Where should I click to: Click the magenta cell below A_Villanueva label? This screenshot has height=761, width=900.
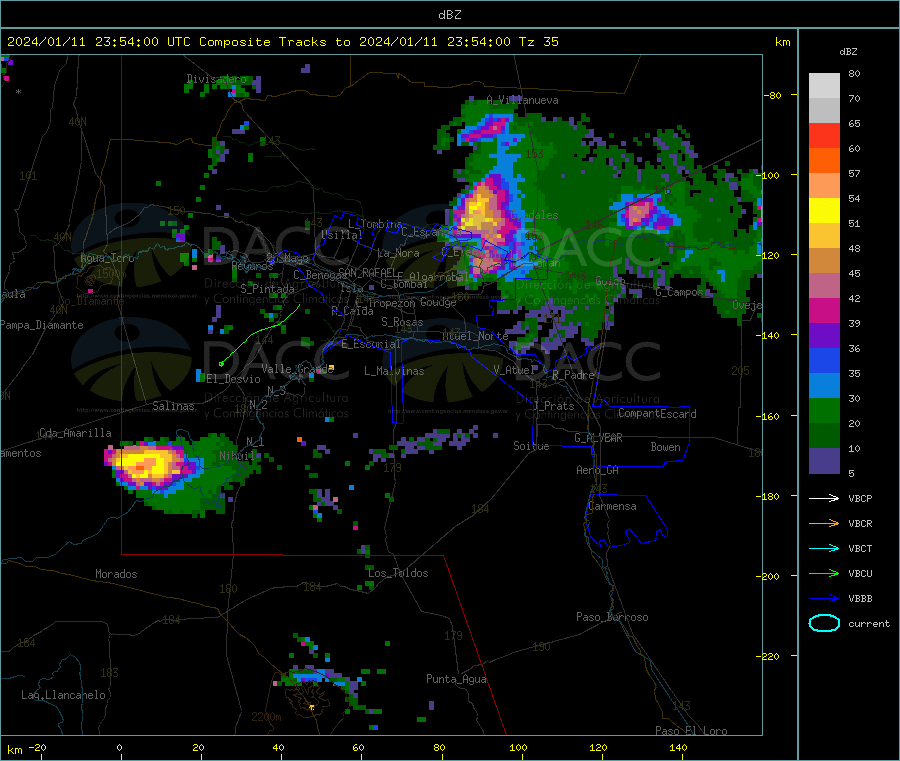point(486,129)
